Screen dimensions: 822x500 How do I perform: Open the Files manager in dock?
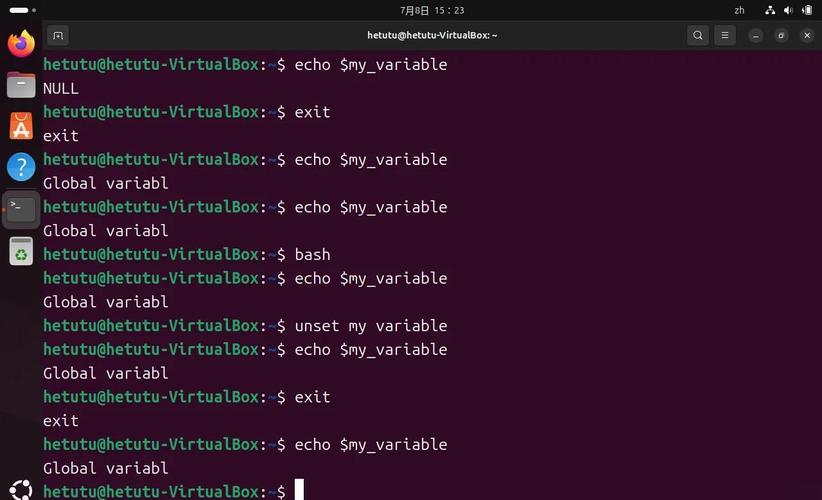click(x=21, y=85)
